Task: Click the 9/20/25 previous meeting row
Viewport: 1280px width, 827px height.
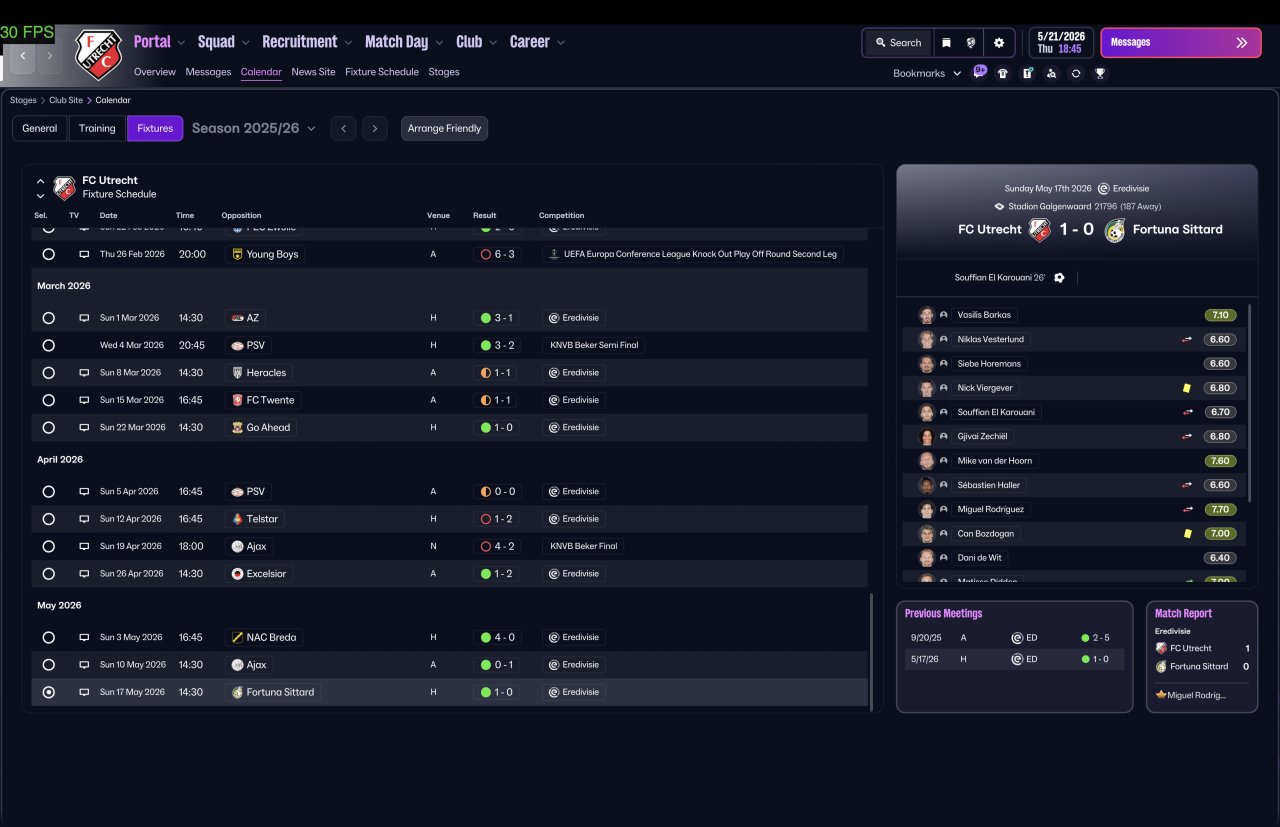Action: coord(1013,637)
